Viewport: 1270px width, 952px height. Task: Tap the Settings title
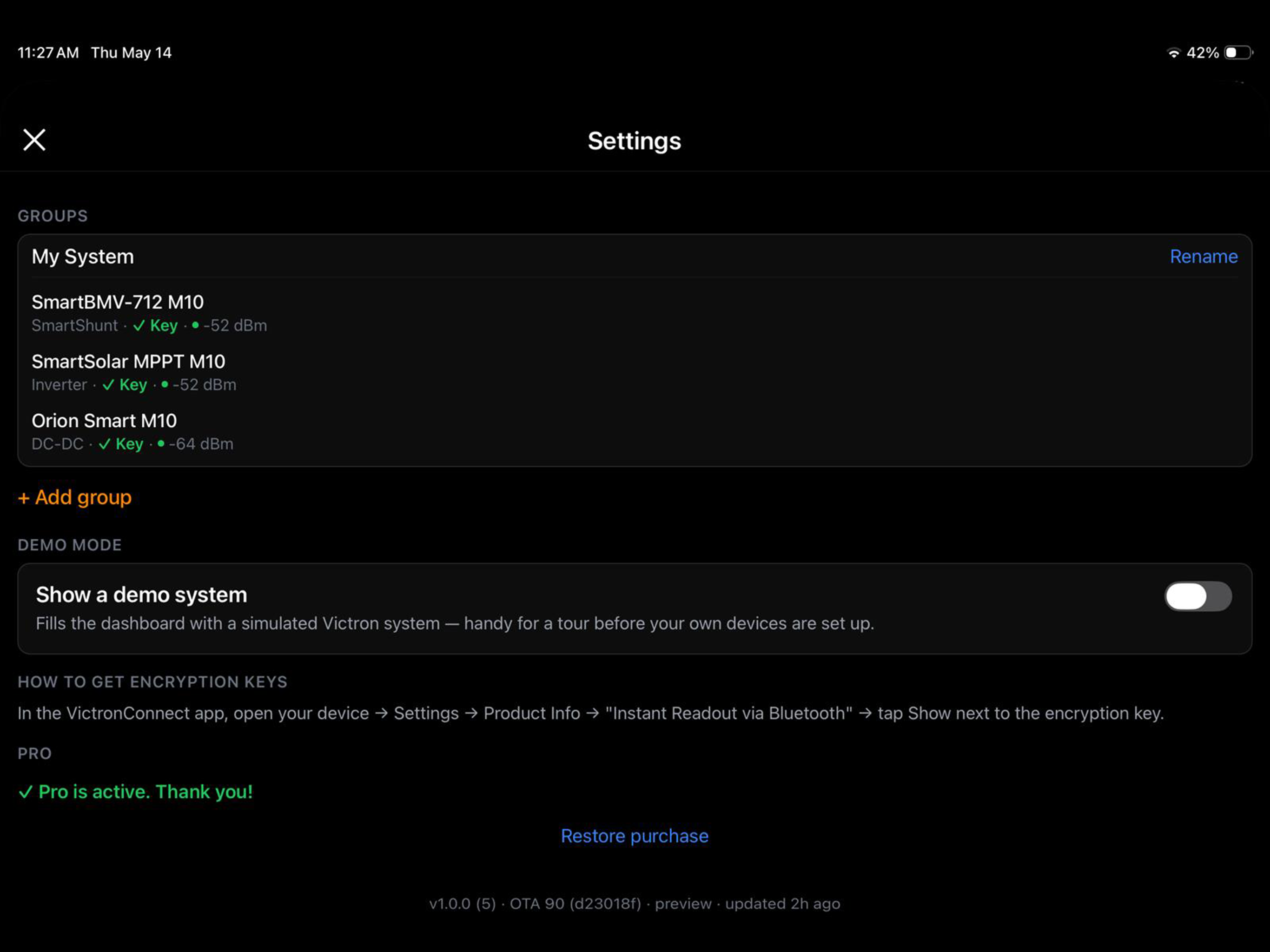point(635,141)
